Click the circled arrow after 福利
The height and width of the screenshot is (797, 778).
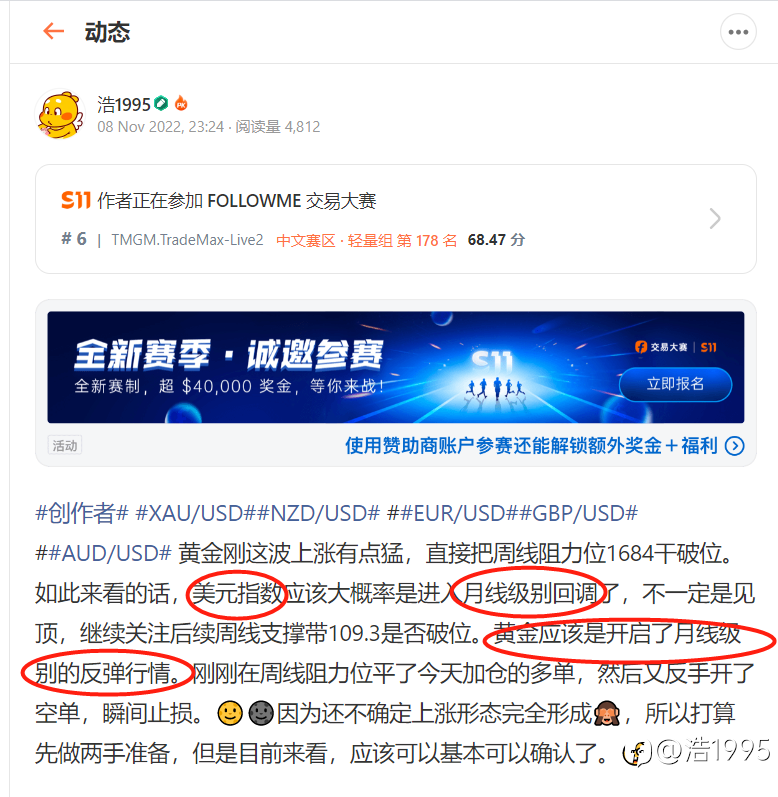pos(735,446)
